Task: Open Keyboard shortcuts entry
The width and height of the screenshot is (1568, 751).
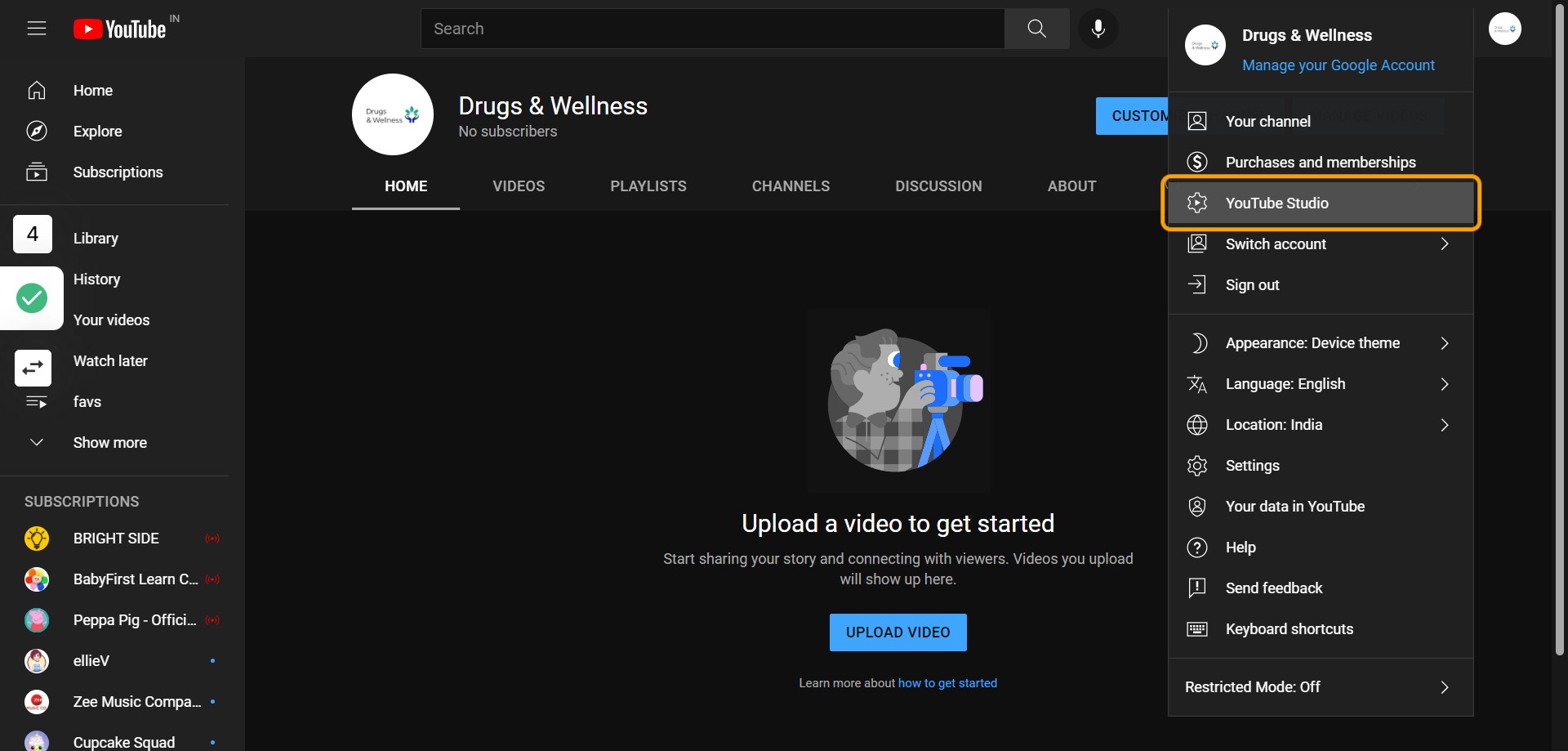Action: tap(1321, 629)
